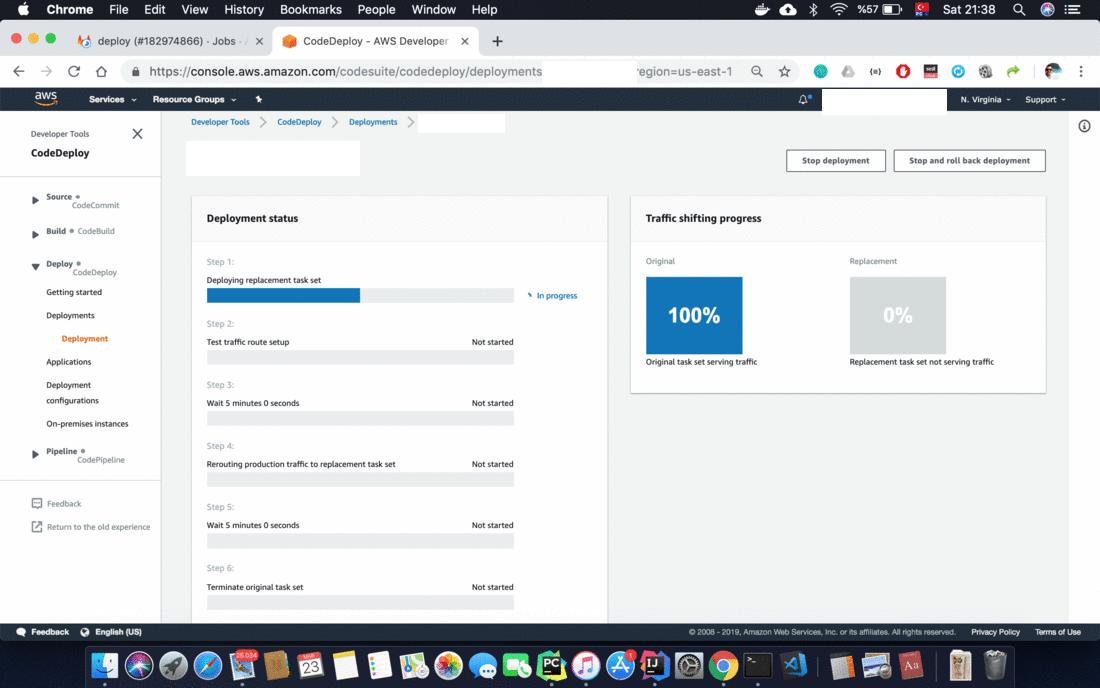
Task: Click the Feedback icon in the sidebar
Action: point(37,504)
